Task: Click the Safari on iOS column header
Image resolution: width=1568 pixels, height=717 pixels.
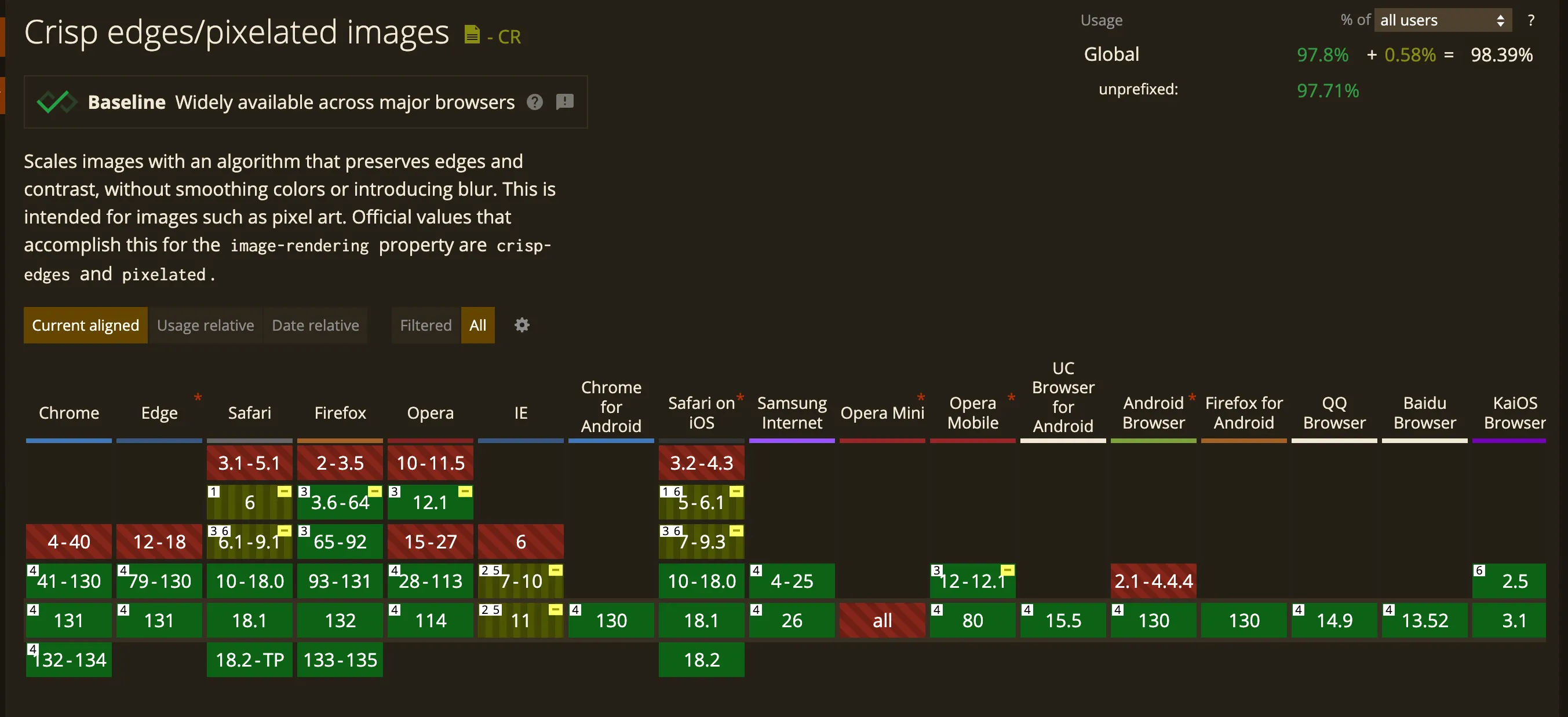Action: [x=701, y=413]
